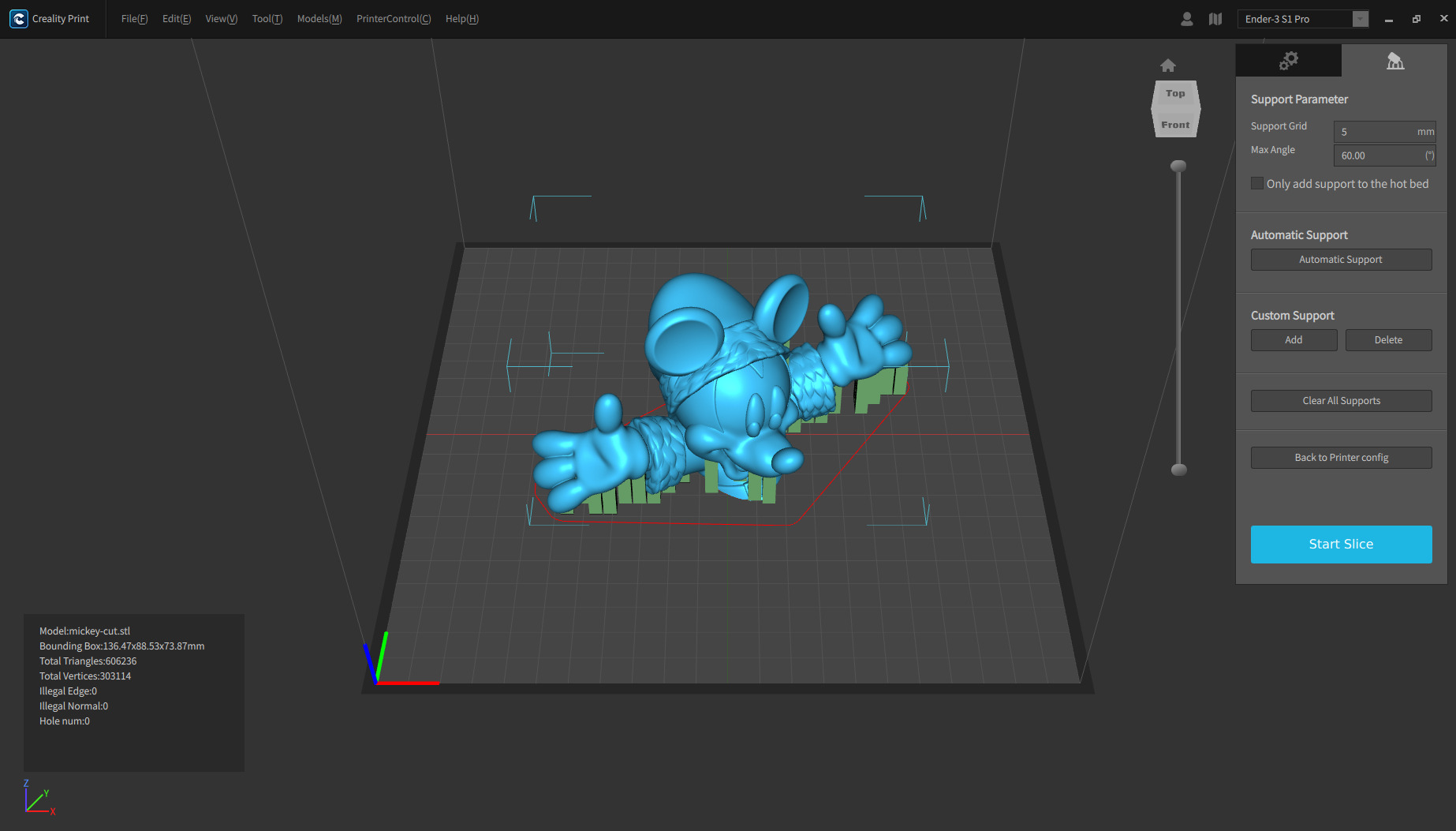Open the PrinterControl(C) menu
The image size is (1456, 831).
coord(394,19)
